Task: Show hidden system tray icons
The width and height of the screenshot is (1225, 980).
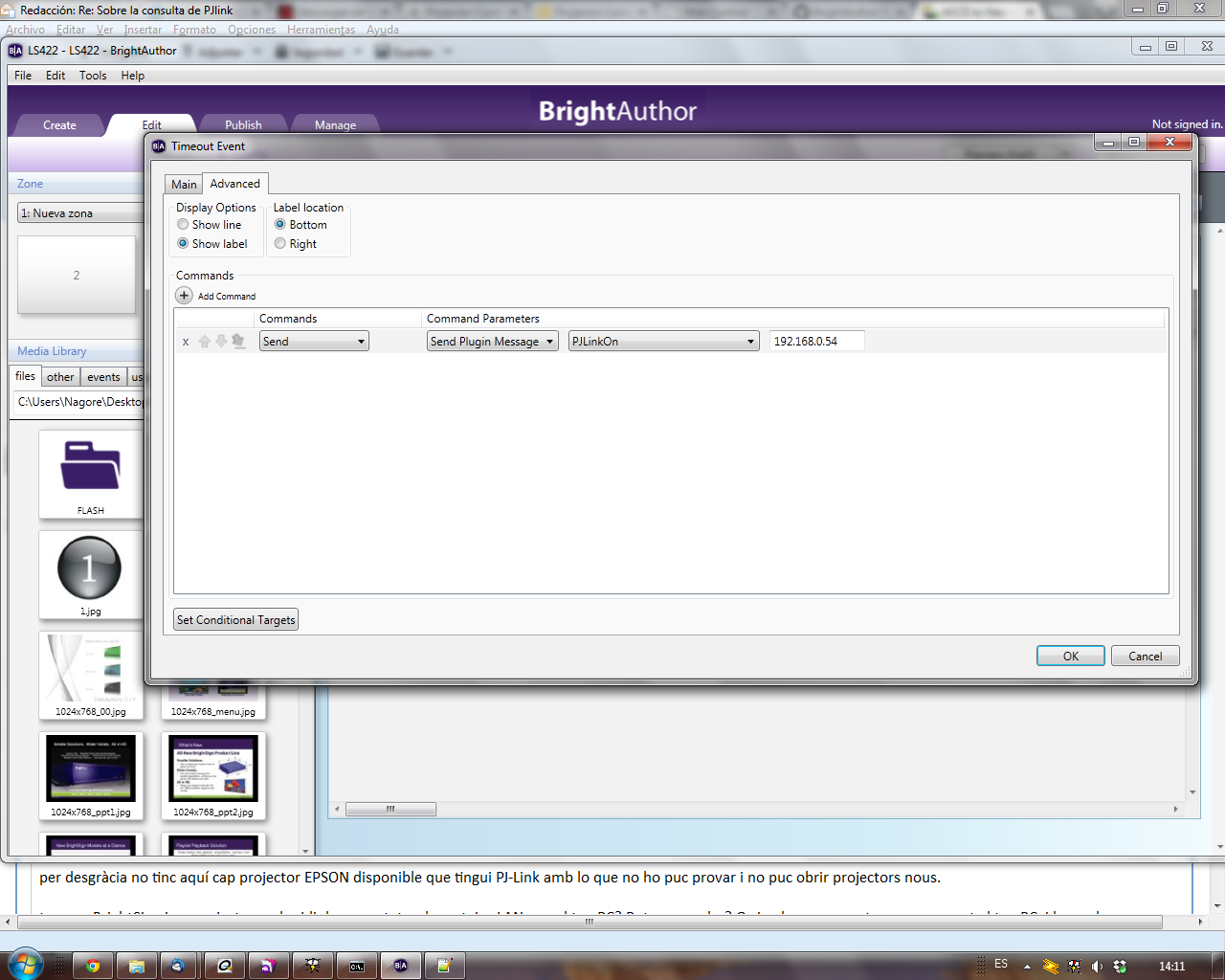Action: click(1027, 967)
